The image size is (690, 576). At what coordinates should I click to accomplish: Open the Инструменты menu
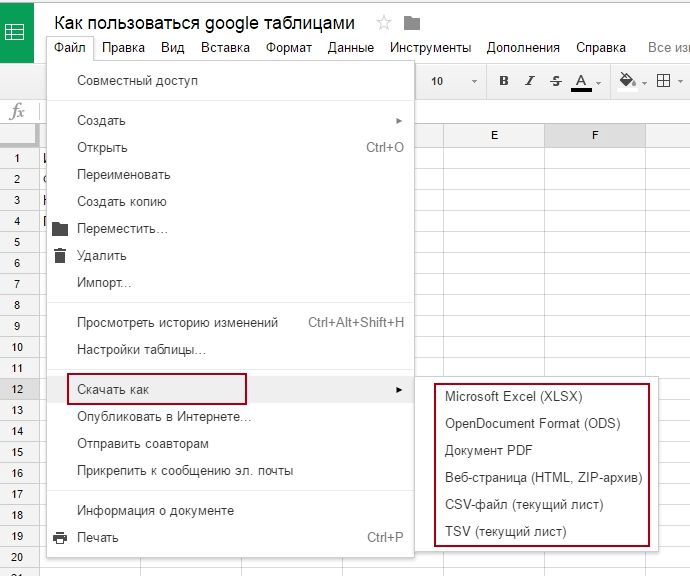[430, 47]
